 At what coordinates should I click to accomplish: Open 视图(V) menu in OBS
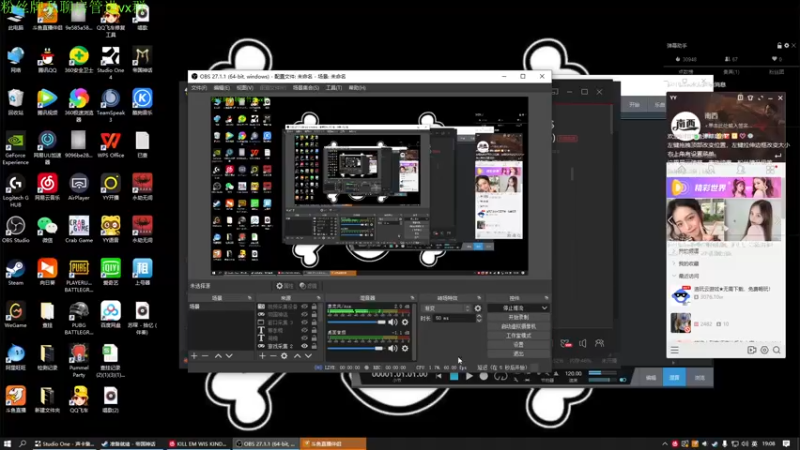pyautogui.click(x=245, y=88)
